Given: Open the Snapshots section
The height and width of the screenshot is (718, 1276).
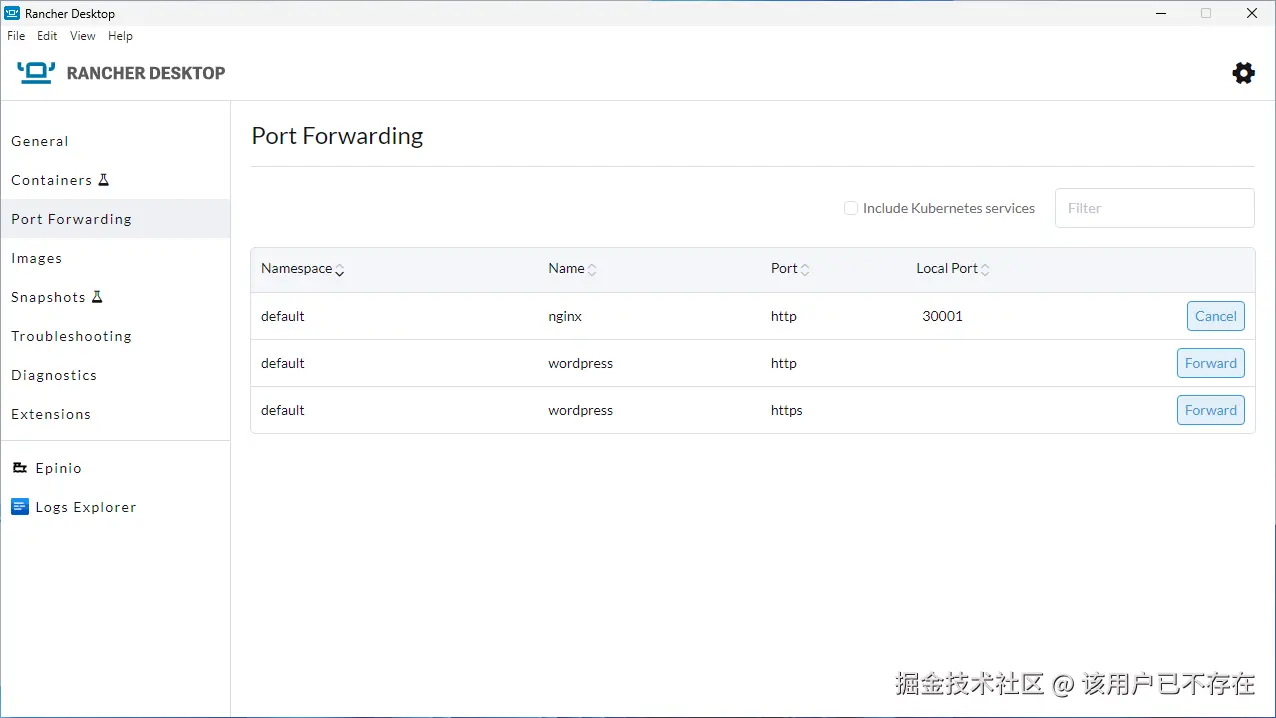Looking at the screenshot, I should click(x=115, y=297).
